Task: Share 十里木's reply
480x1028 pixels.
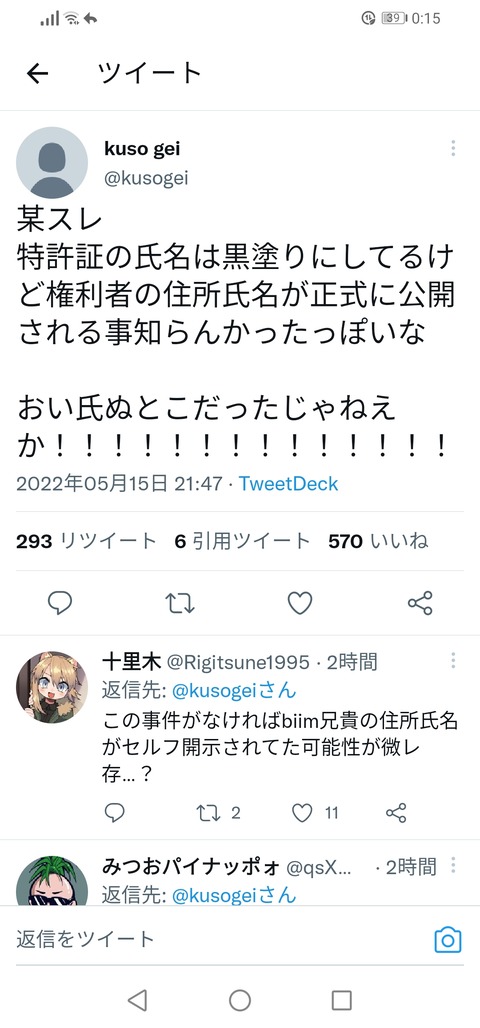Action: tap(396, 813)
